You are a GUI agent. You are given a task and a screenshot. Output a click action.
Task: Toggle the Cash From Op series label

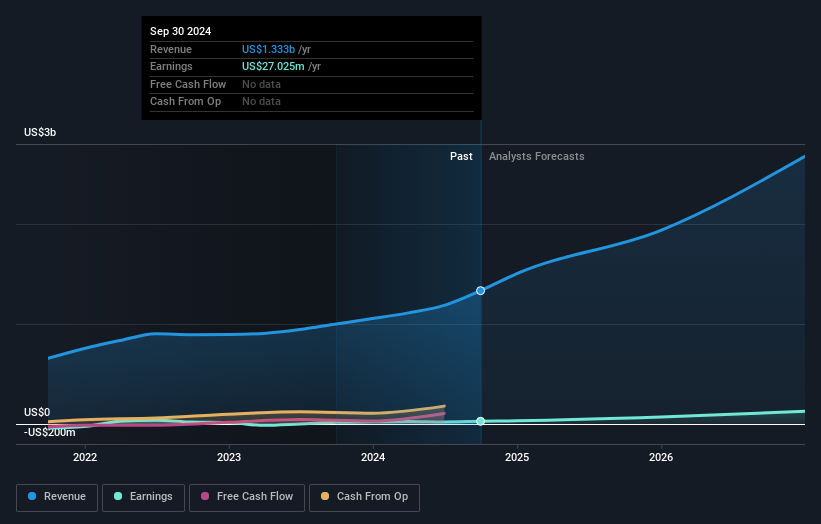click(x=372, y=497)
